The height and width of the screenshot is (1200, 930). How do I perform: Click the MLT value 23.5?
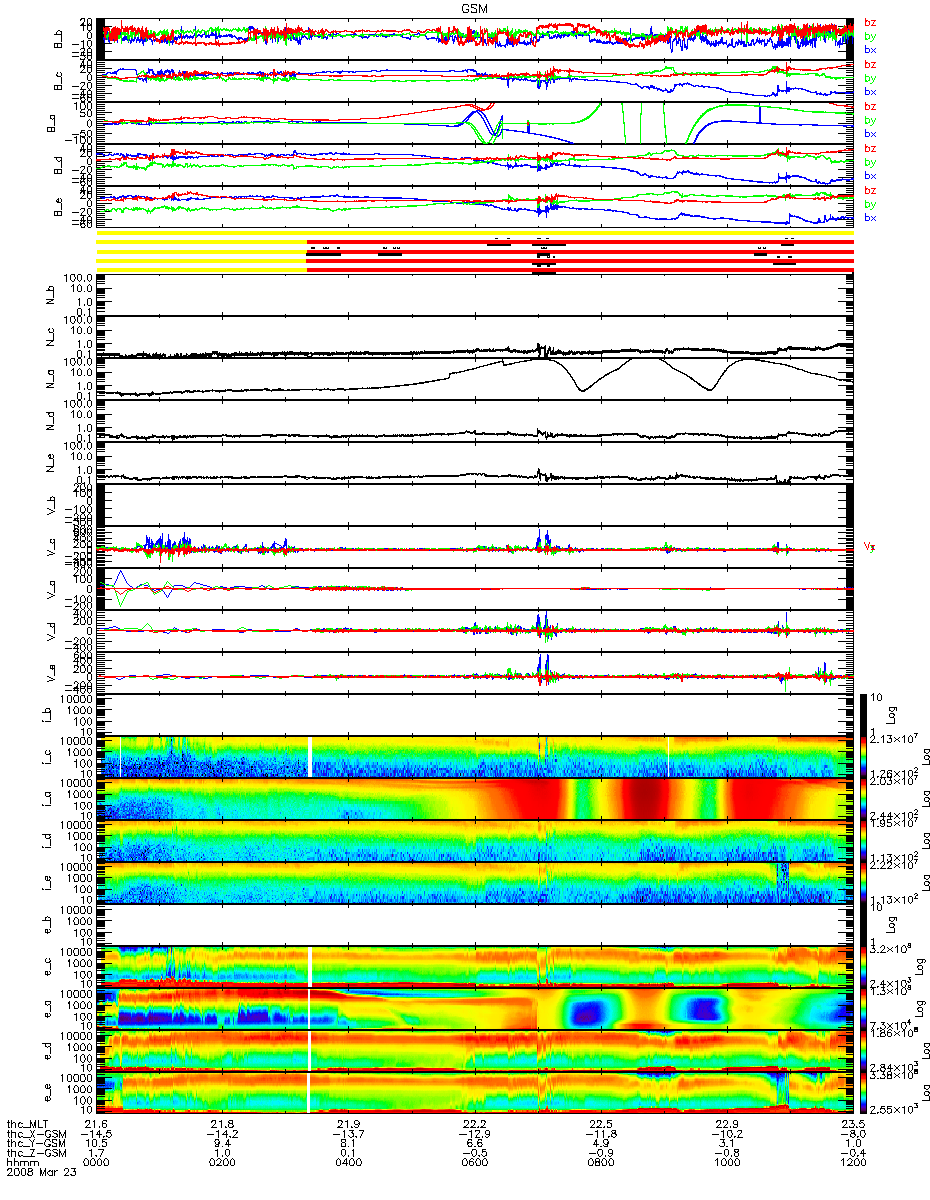tap(852, 1126)
